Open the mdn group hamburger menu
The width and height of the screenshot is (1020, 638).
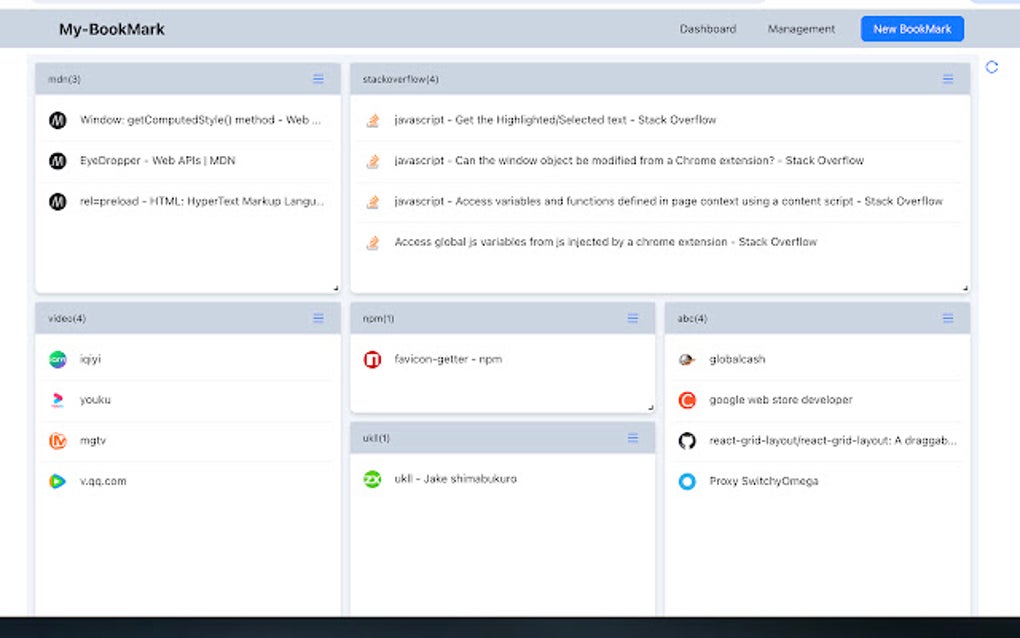tap(318, 79)
